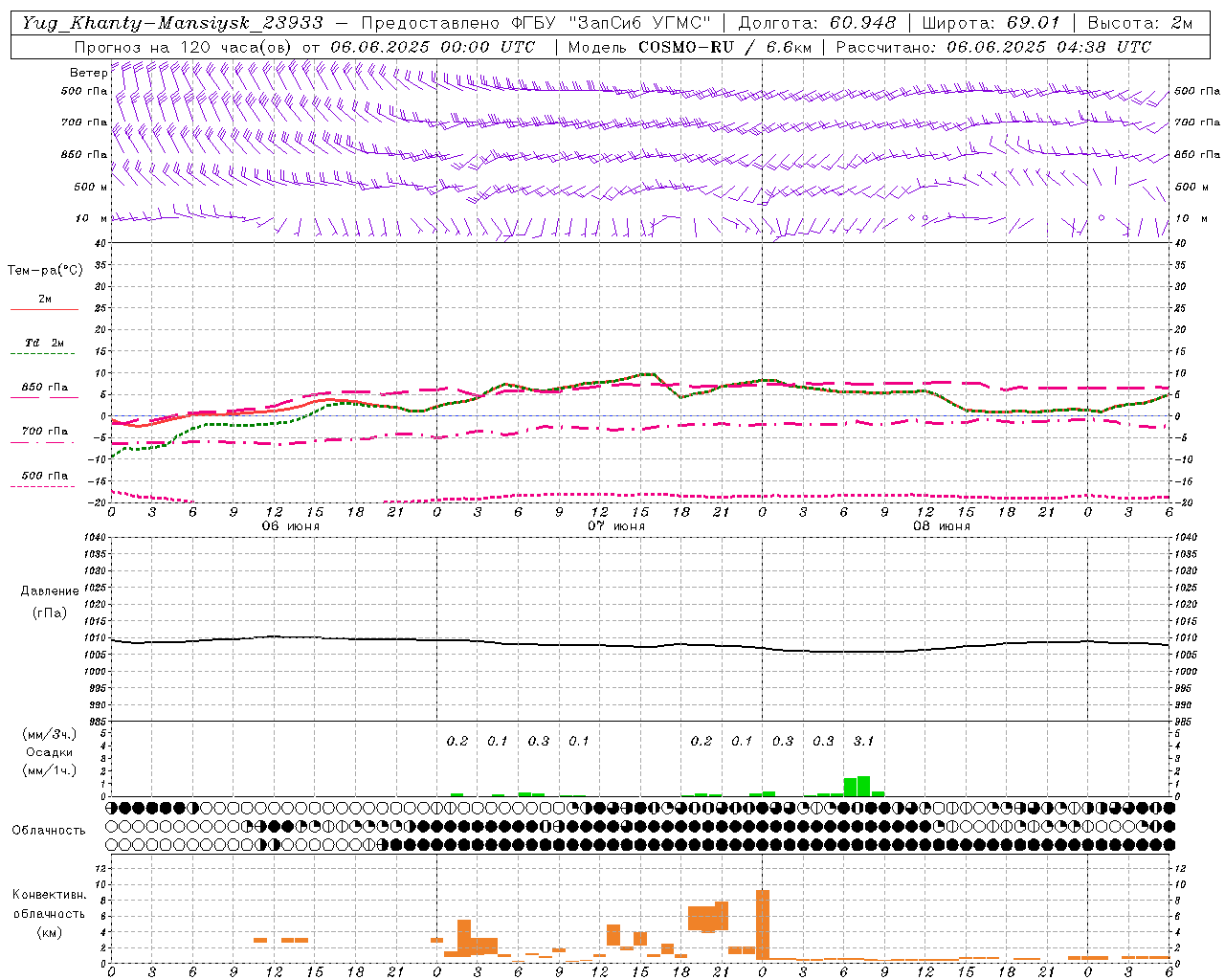Click the '(км)' unit under convective label

49,932
